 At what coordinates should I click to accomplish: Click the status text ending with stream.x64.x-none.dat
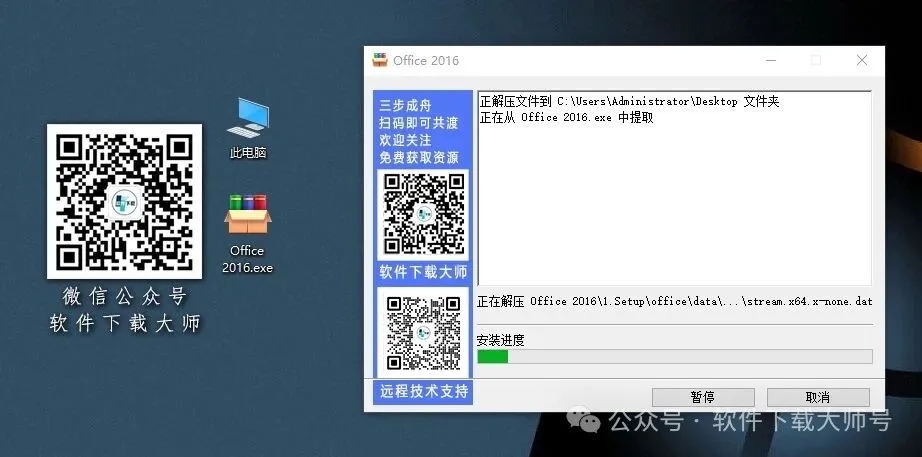pos(674,301)
